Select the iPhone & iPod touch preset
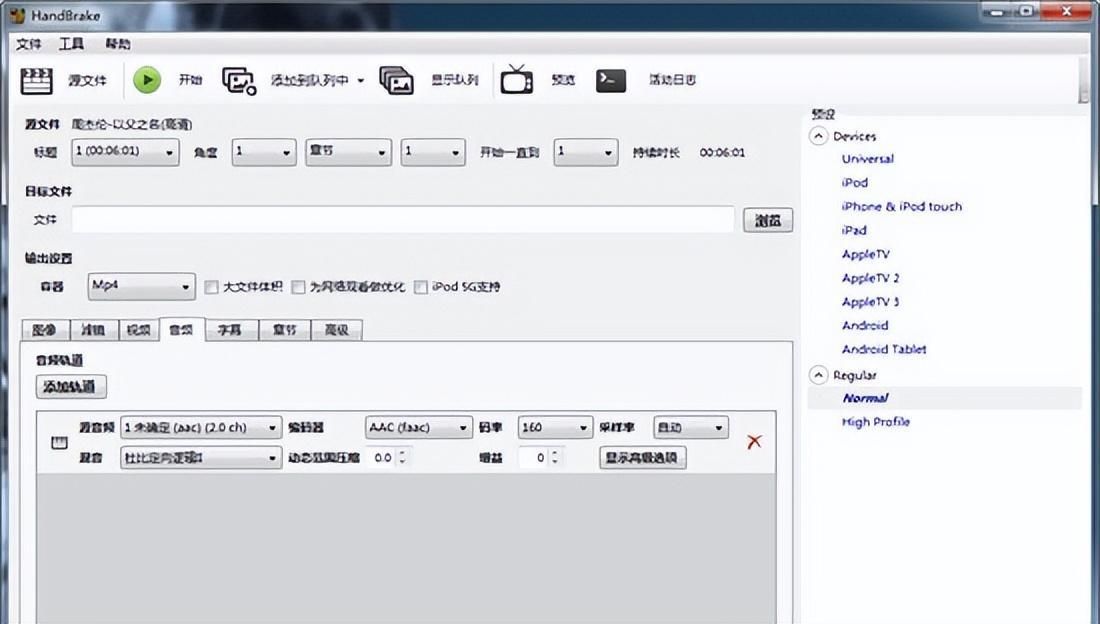The width and height of the screenshot is (1100, 624). coord(901,206)
